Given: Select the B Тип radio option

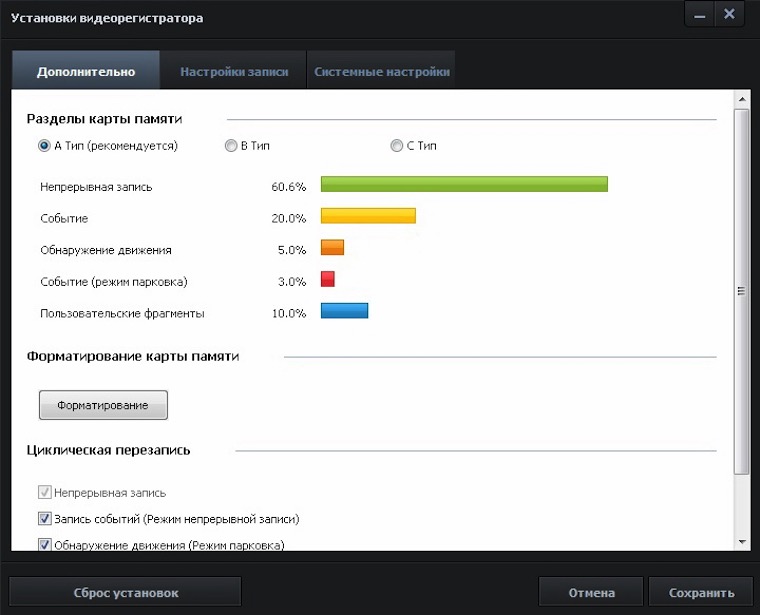Looking at the screenshot, I should click(232, 146).
